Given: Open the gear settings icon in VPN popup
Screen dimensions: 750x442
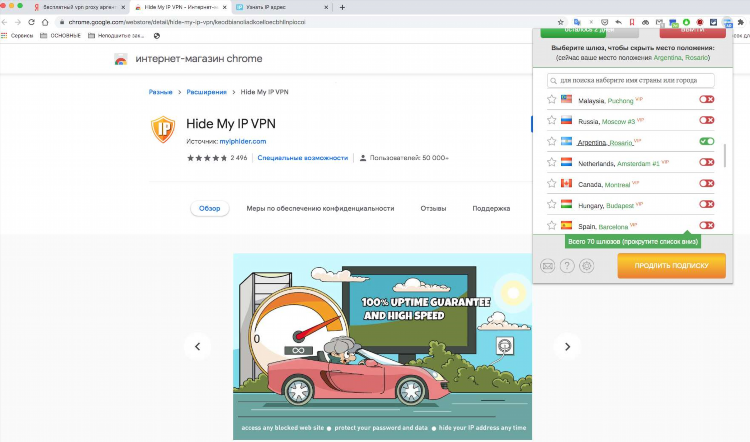Looking at the screenshot, I should [x=587, y=265].
